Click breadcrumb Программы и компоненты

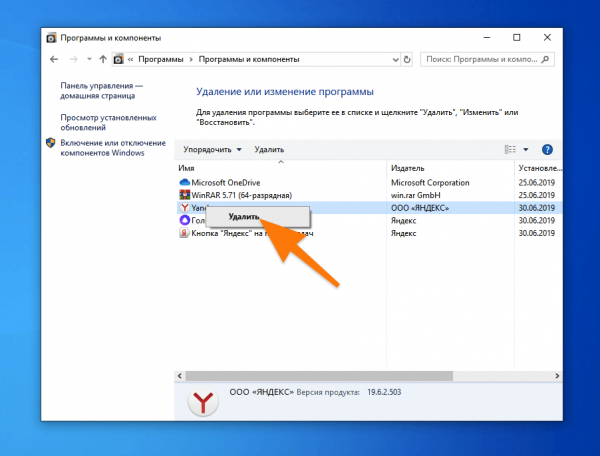point(249,59)
